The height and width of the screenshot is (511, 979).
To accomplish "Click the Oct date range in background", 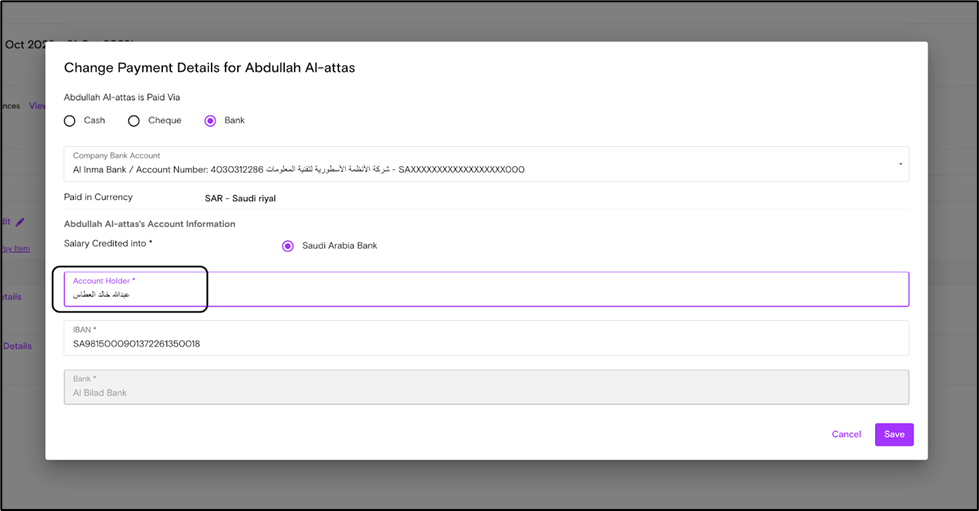I will point(25,45).
